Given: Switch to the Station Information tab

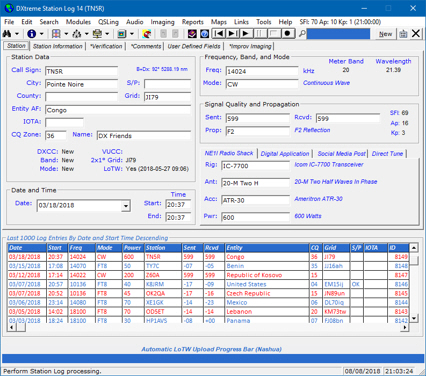Looking at the screenshot, I should coord(58,46).
